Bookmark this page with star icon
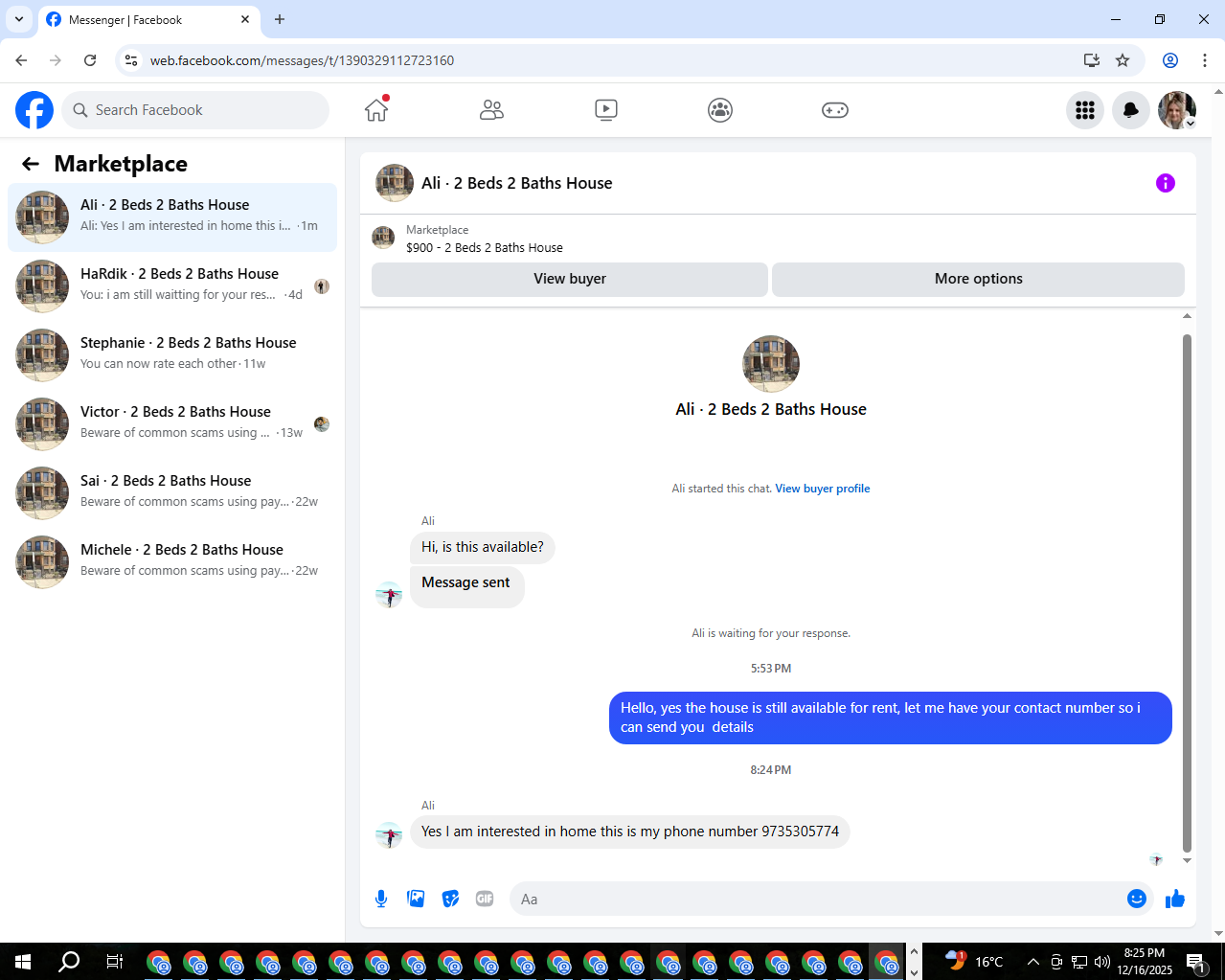Screen dimensions: 1225x980 coord(1123,60)
